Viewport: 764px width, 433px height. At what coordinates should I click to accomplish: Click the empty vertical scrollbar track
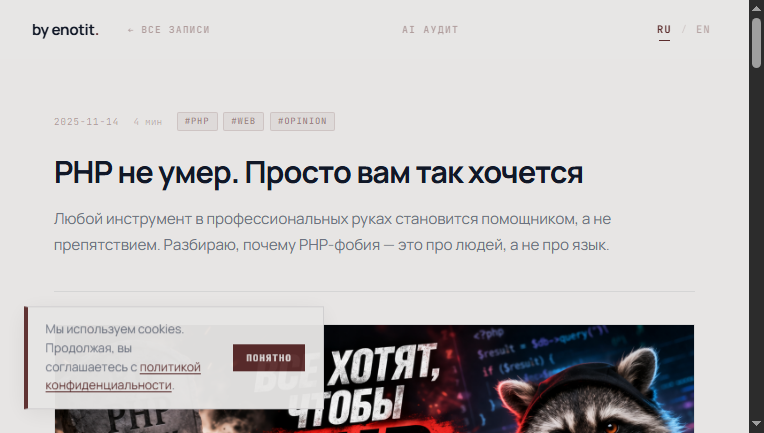pos(756,244)
